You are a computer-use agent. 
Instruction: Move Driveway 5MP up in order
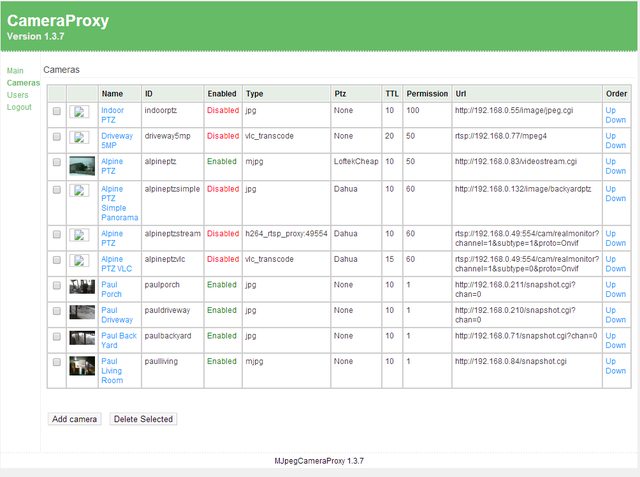611,136
